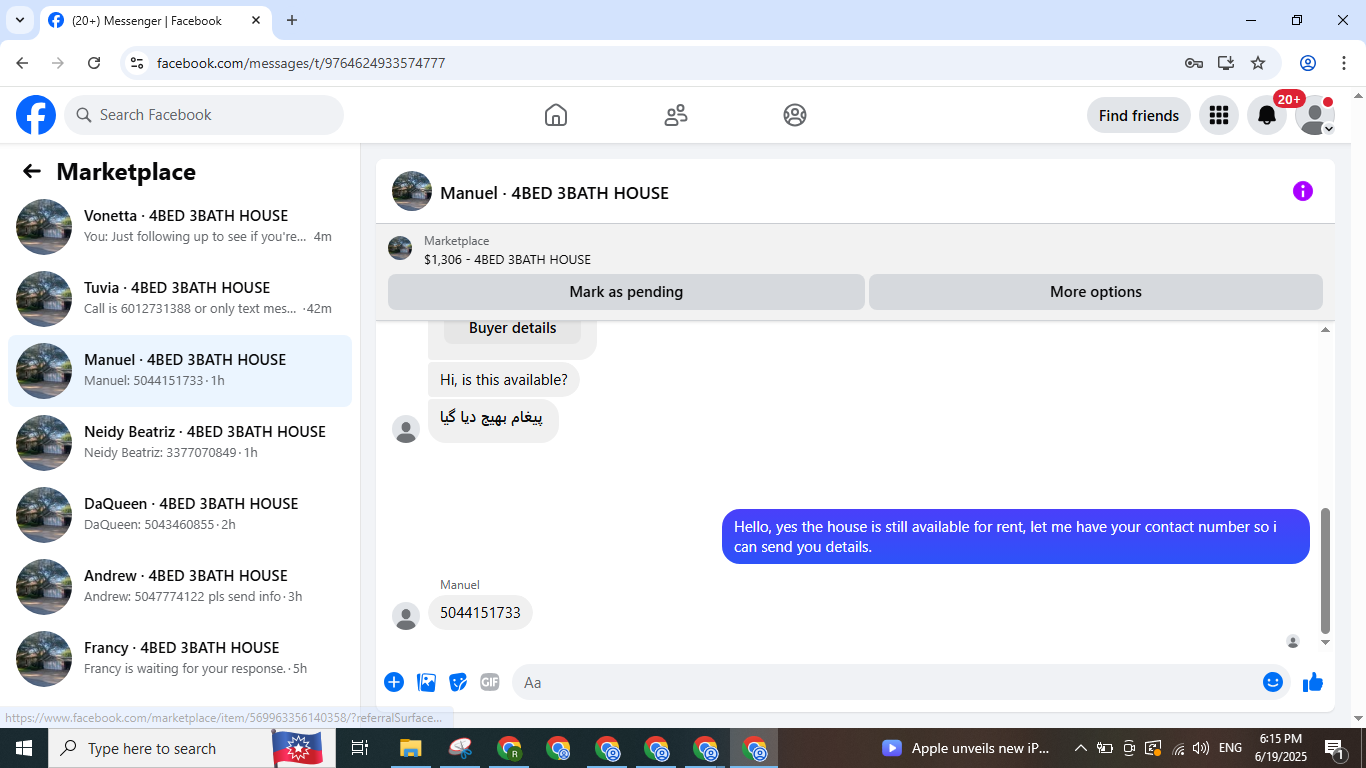The height and width of the screenshot is (768, 1366).
Task: Open Task View on the taskbar
Action: point(360,748)
